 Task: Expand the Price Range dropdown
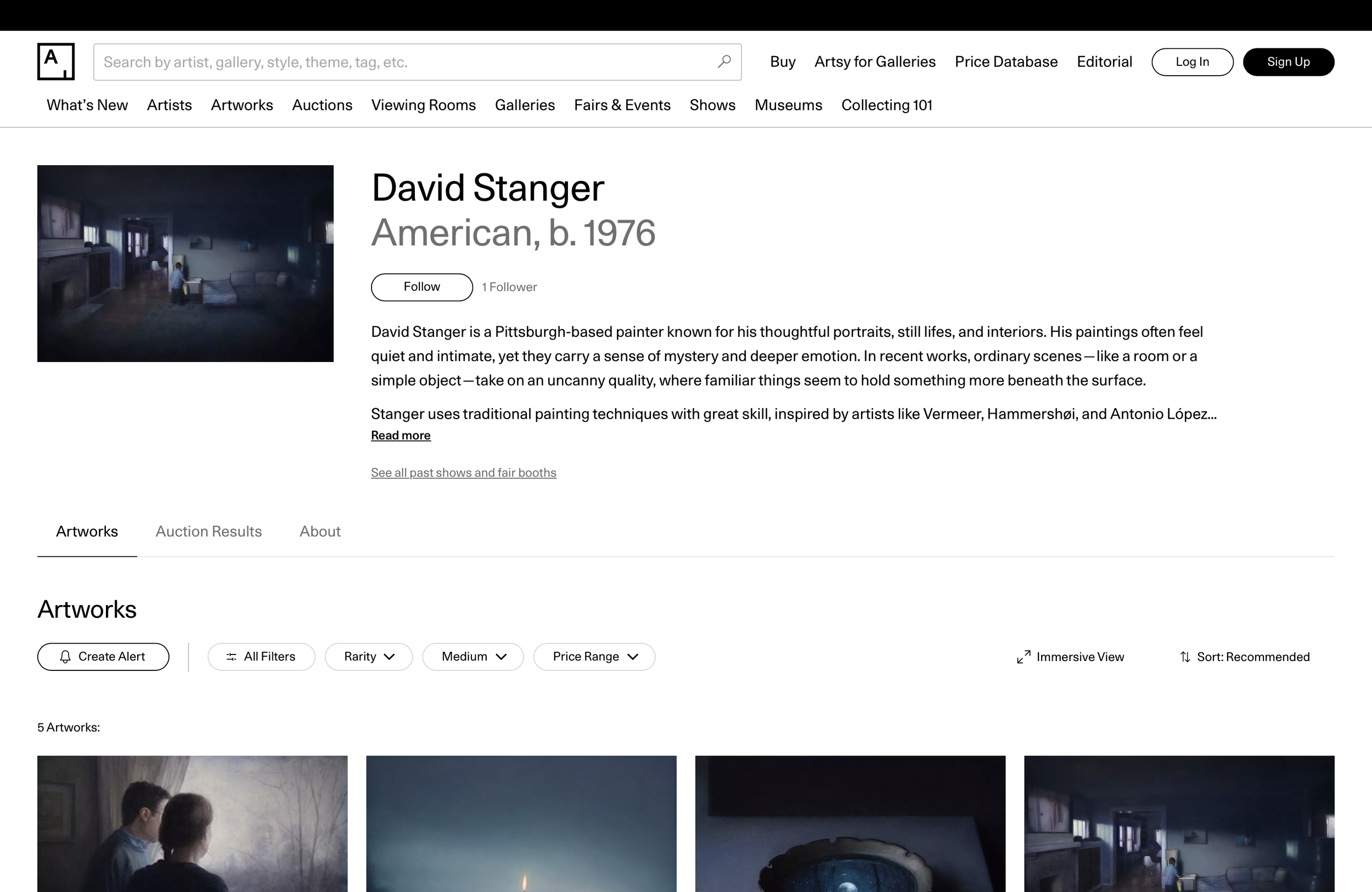594,656
